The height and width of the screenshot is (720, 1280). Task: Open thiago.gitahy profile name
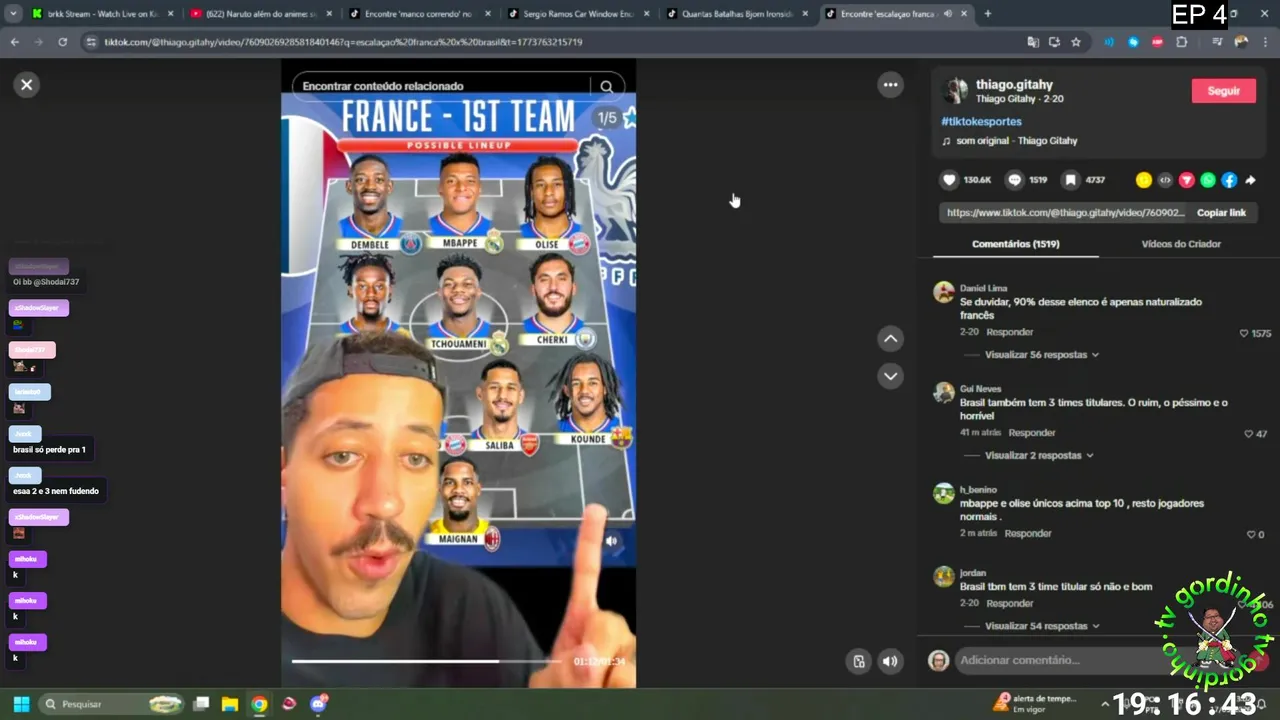(1014, 85)
